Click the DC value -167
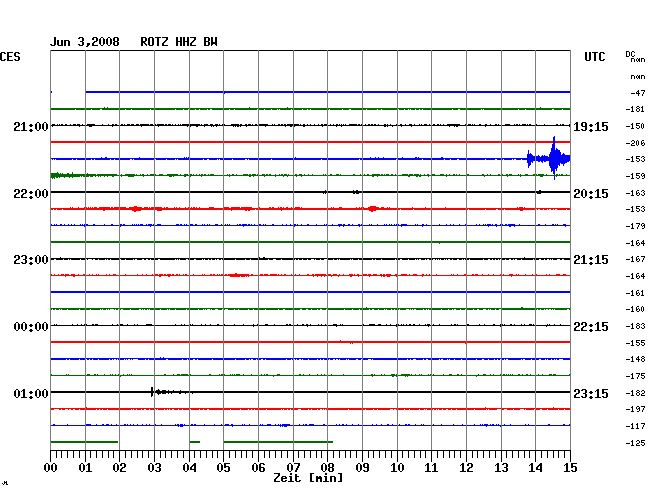The height and width of the screenshot is (494, 650). click(x=635, y=259)
